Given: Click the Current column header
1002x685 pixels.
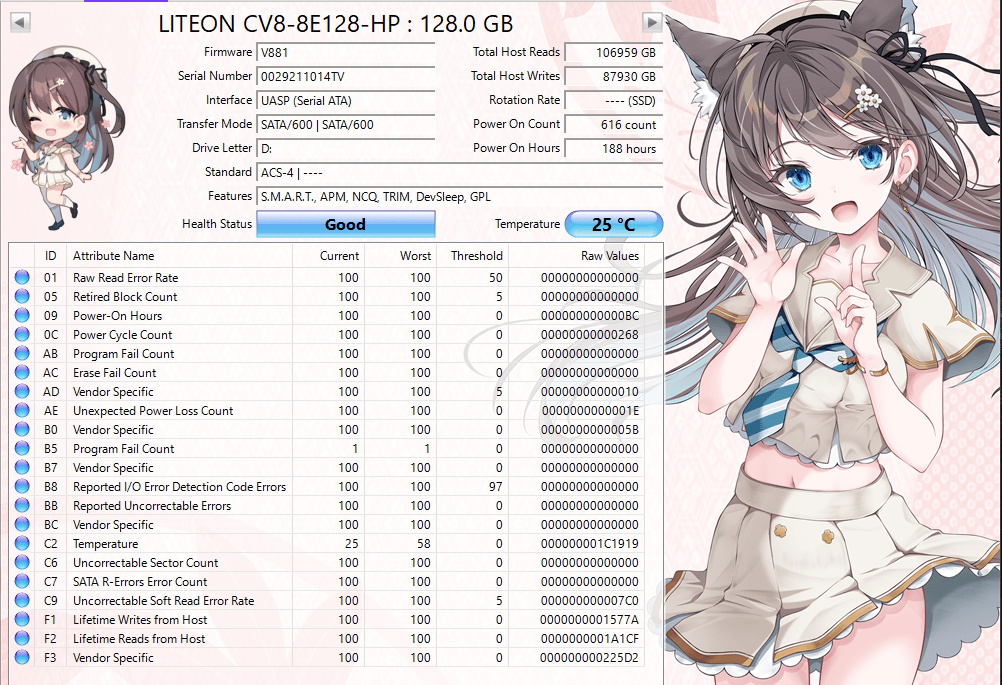Looking at the screenshot, I should coord(328,256).
